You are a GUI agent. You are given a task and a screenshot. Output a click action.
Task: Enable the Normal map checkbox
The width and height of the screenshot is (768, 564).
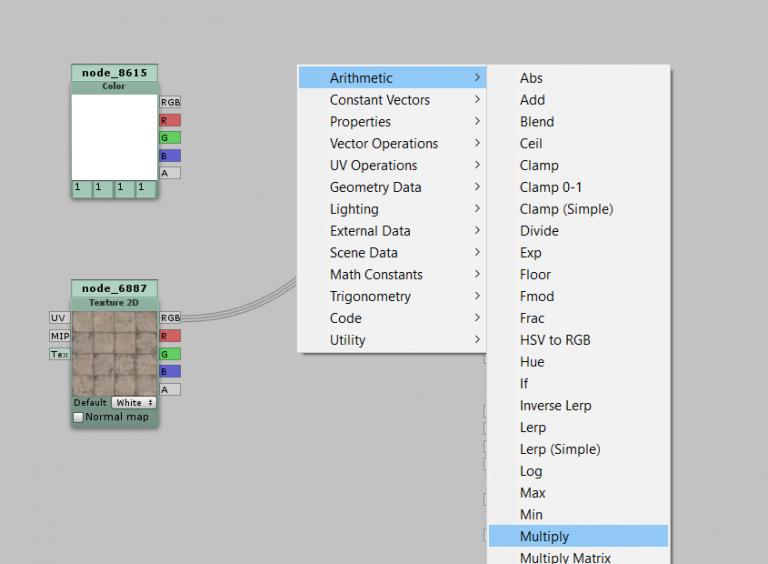[79, 417]
